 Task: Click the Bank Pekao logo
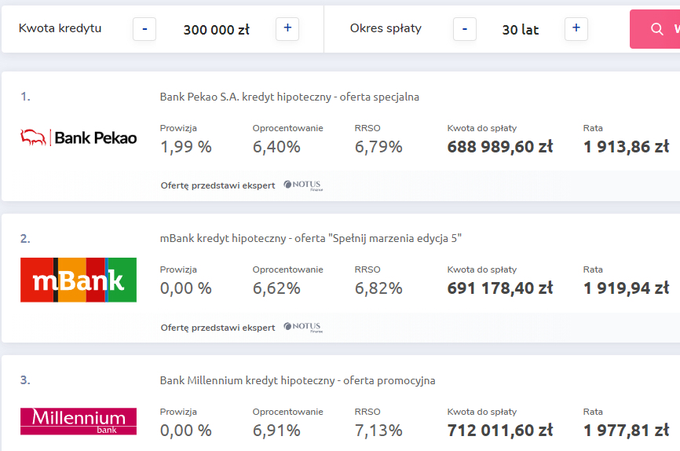78,137
